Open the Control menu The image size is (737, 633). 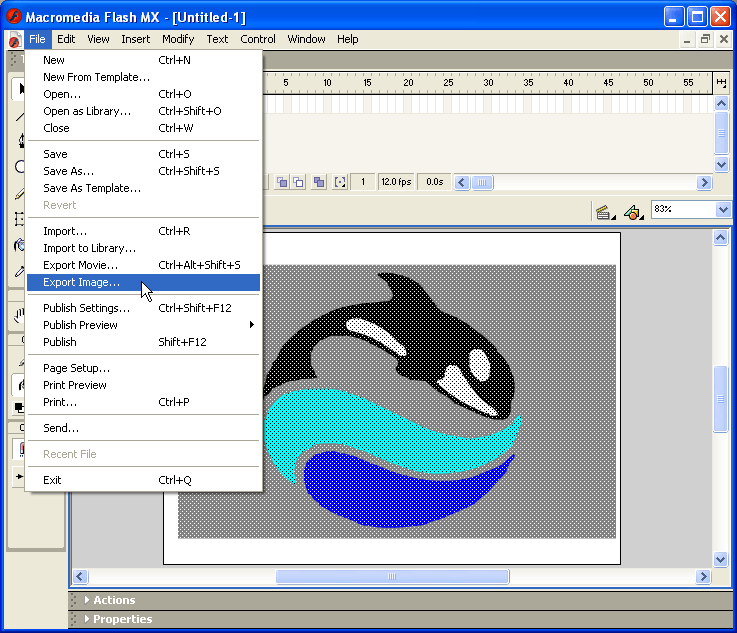258,39
